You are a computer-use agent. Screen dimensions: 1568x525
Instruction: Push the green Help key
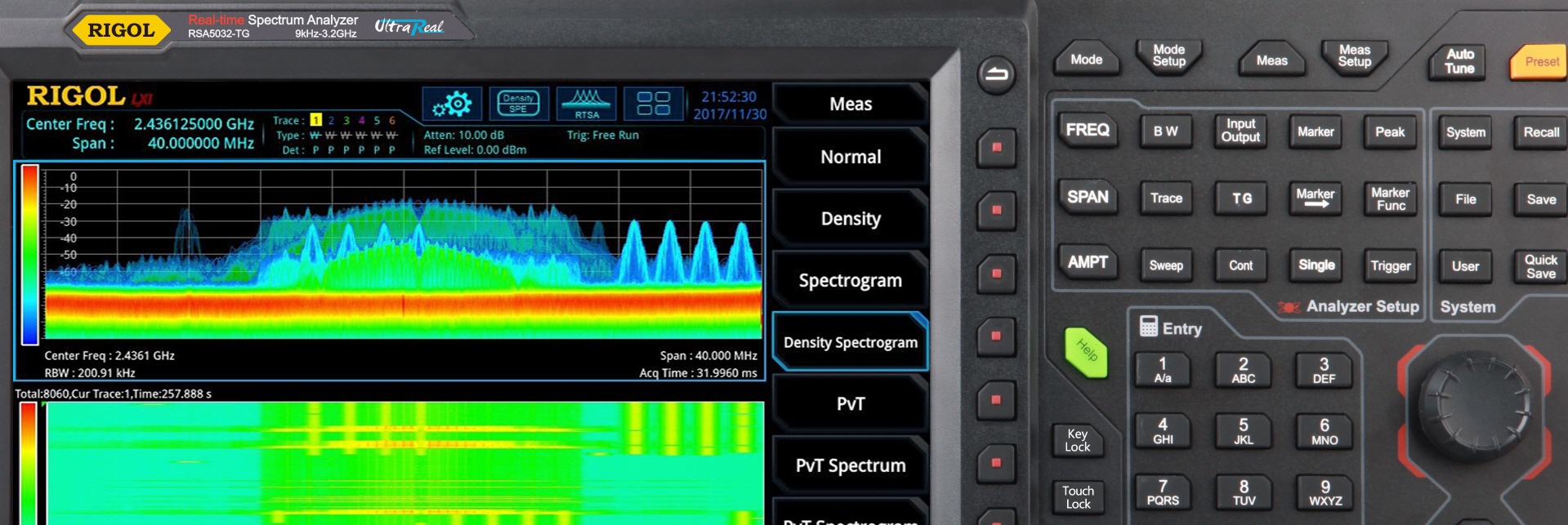[1087, 352]
